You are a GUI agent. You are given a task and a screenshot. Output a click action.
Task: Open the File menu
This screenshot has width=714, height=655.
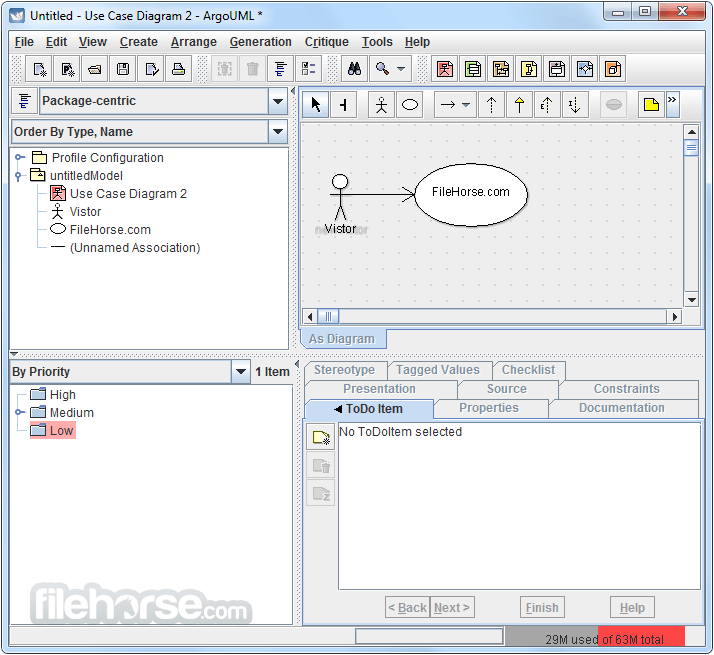point(24,42)
